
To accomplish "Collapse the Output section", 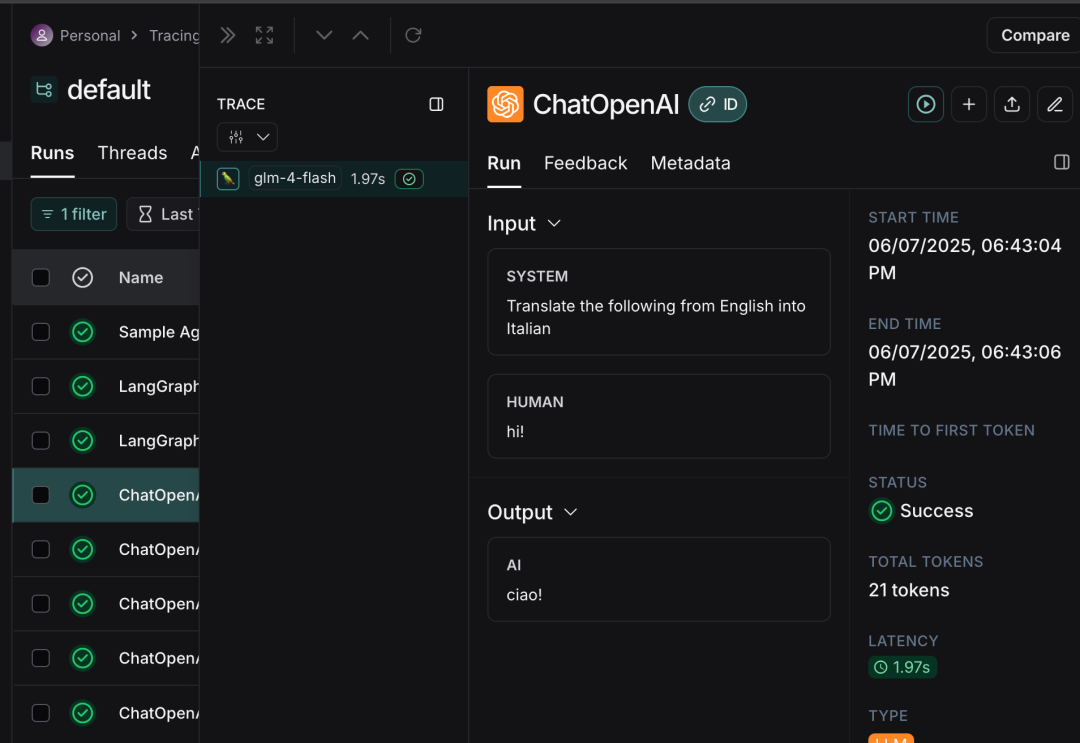I will 570,512.
